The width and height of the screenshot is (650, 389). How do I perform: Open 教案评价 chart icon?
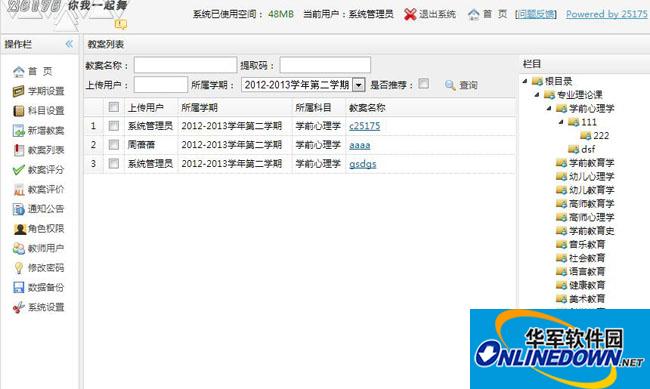pos(19,190)
